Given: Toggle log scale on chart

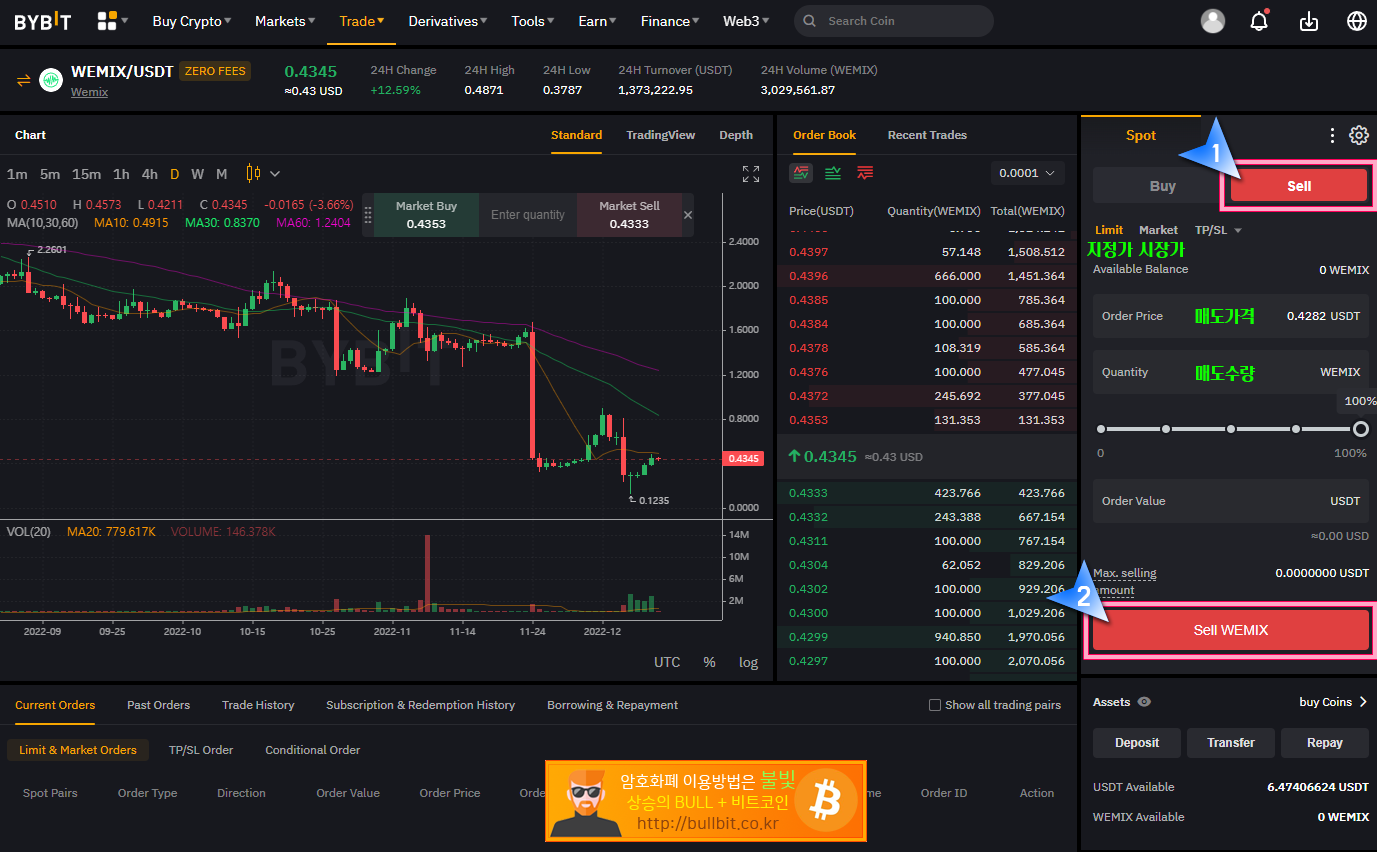Looking at the screenshot, I should [x=748, y=662].
